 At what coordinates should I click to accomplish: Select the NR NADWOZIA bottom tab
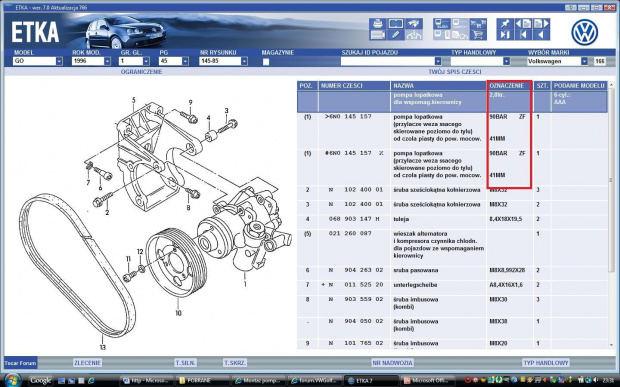pos(392,362)
